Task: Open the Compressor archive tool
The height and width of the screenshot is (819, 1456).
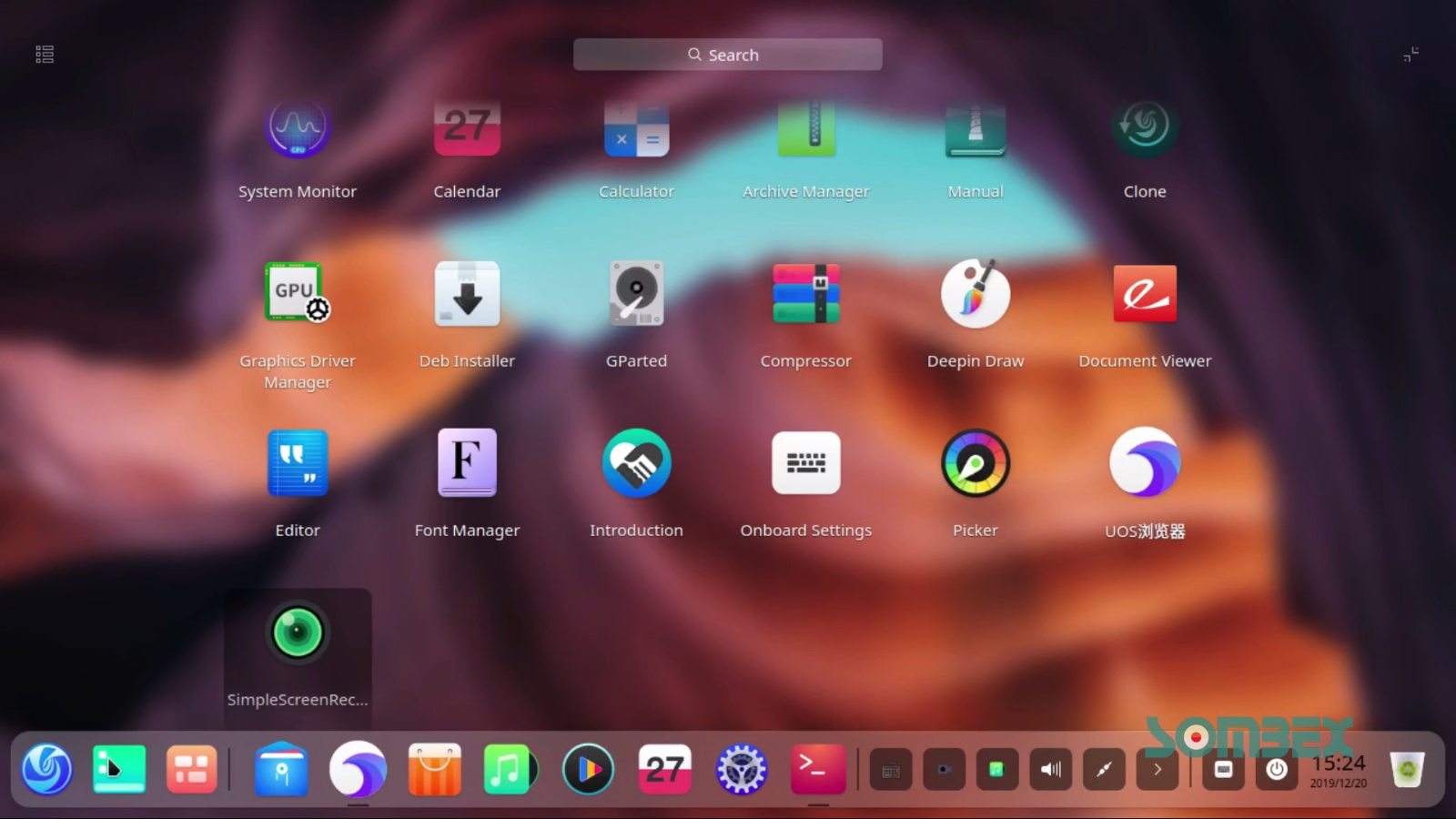Action: coord(805,293)
